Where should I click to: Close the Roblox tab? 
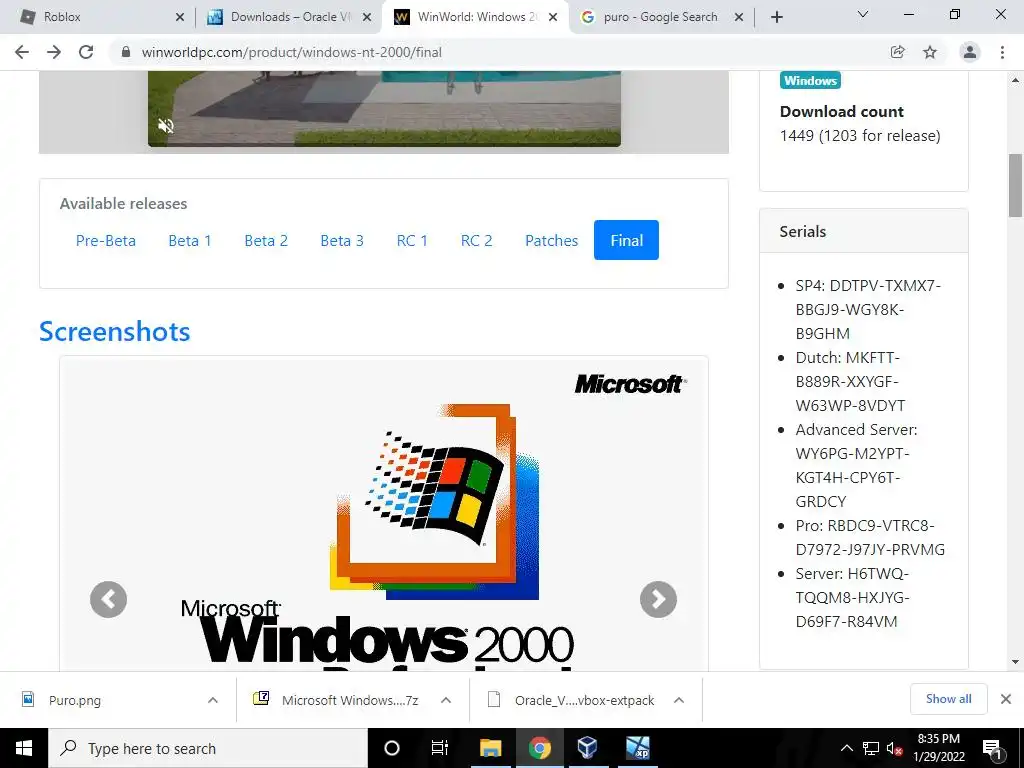tap(180, 17)
